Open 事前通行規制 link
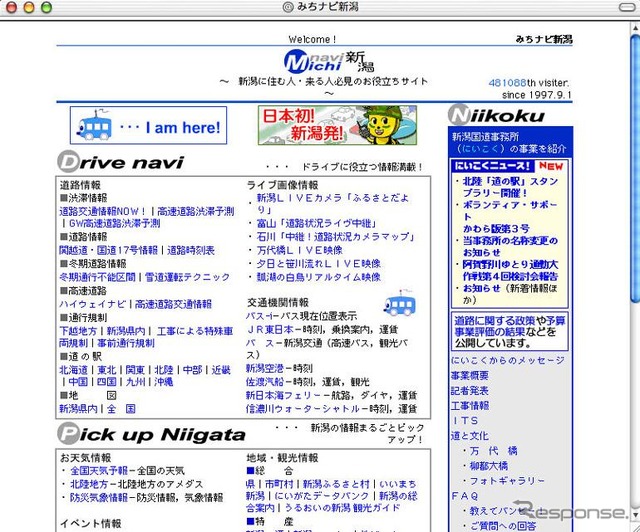This screenshot has height=532, width=640. tap(126, 343)
